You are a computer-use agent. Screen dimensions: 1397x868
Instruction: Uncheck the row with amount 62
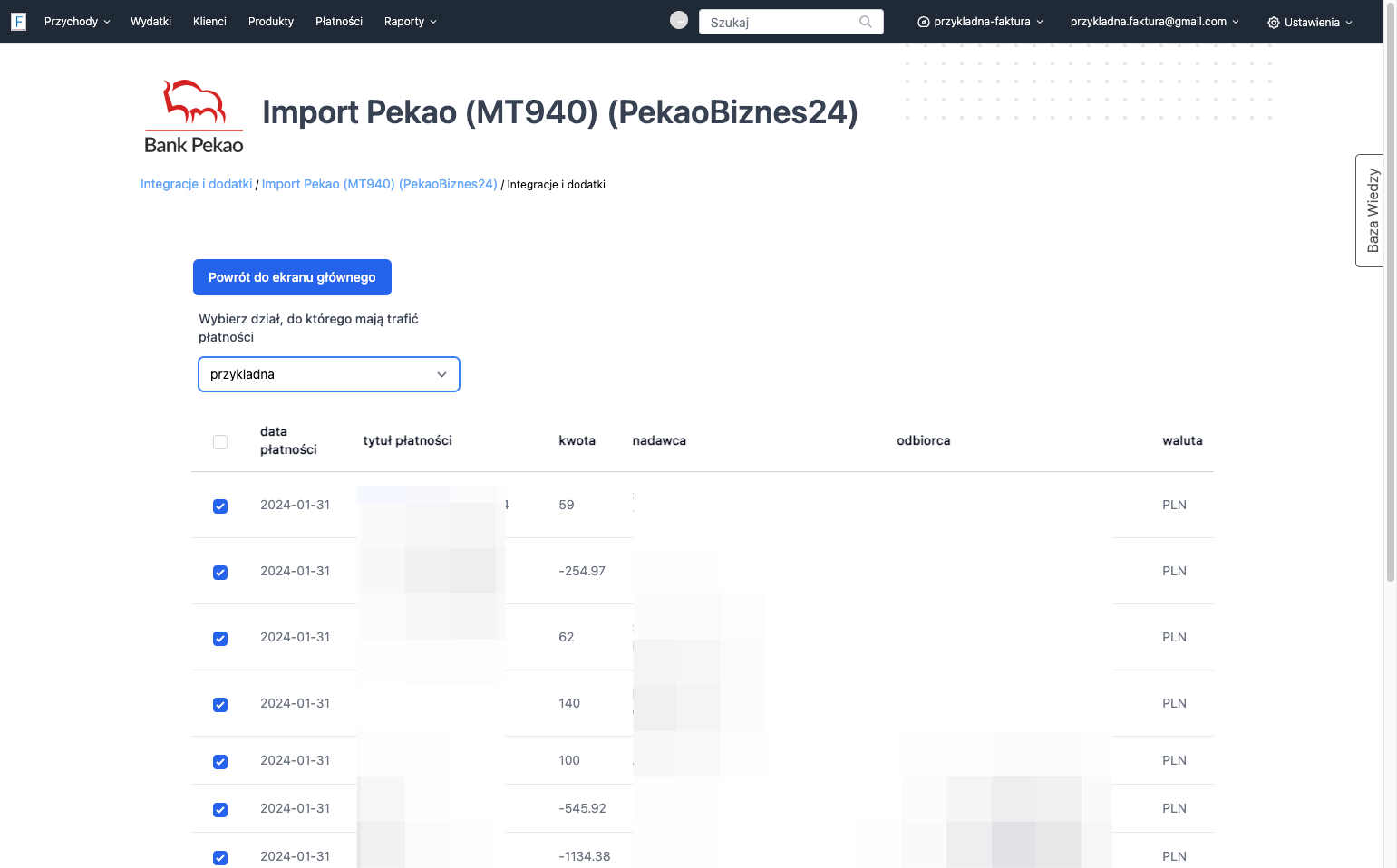click(x=220, y=639)
